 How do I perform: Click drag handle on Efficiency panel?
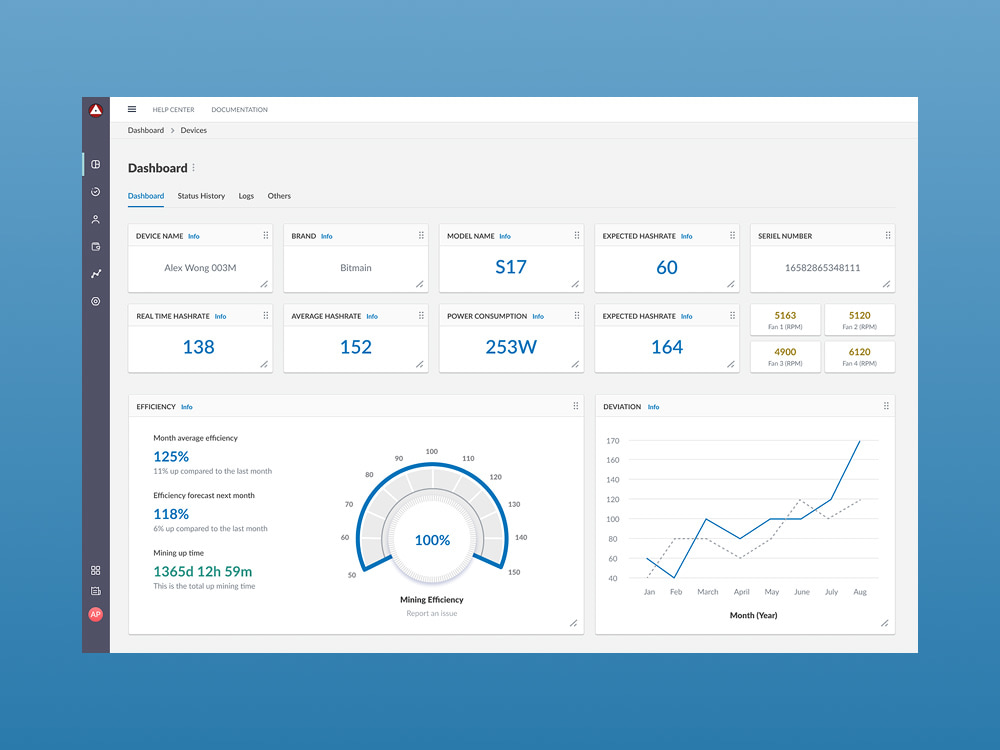coord(575,406)
